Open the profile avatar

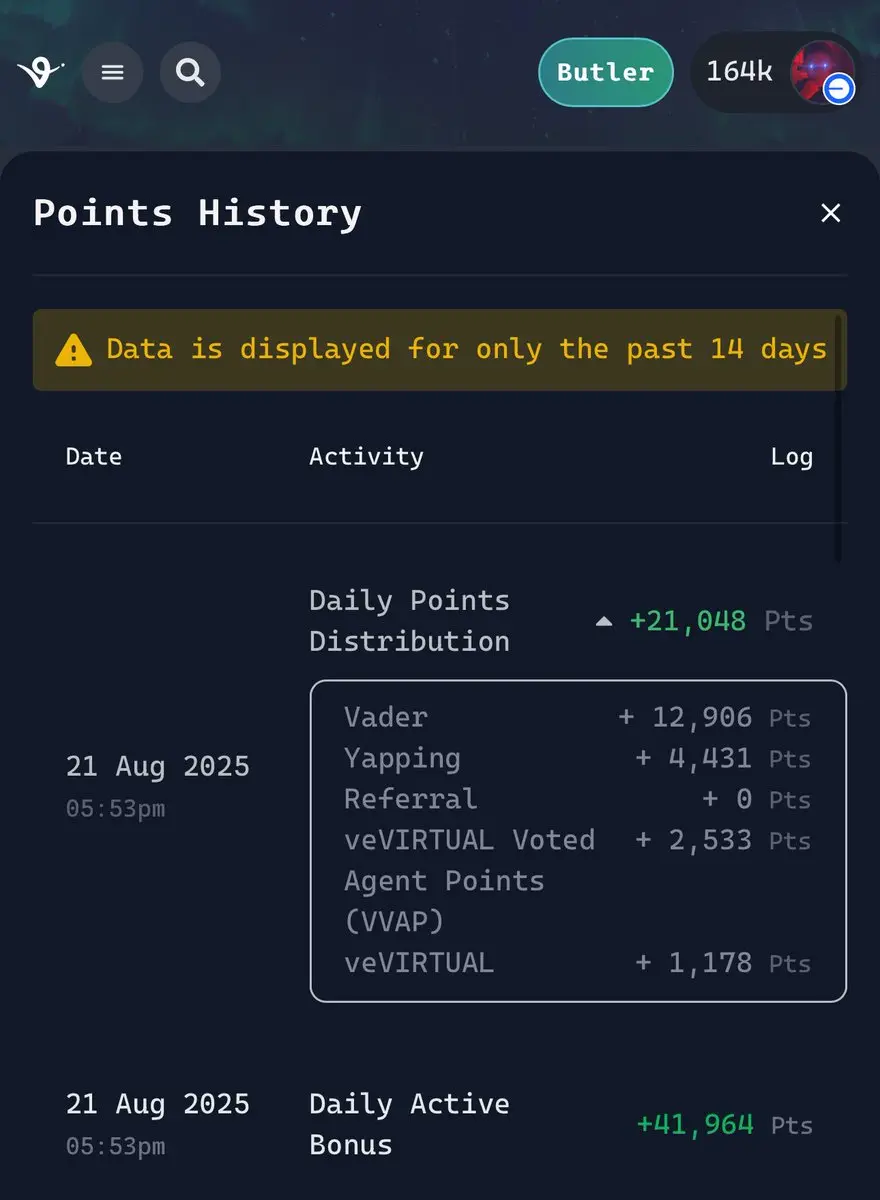(820, 72)
